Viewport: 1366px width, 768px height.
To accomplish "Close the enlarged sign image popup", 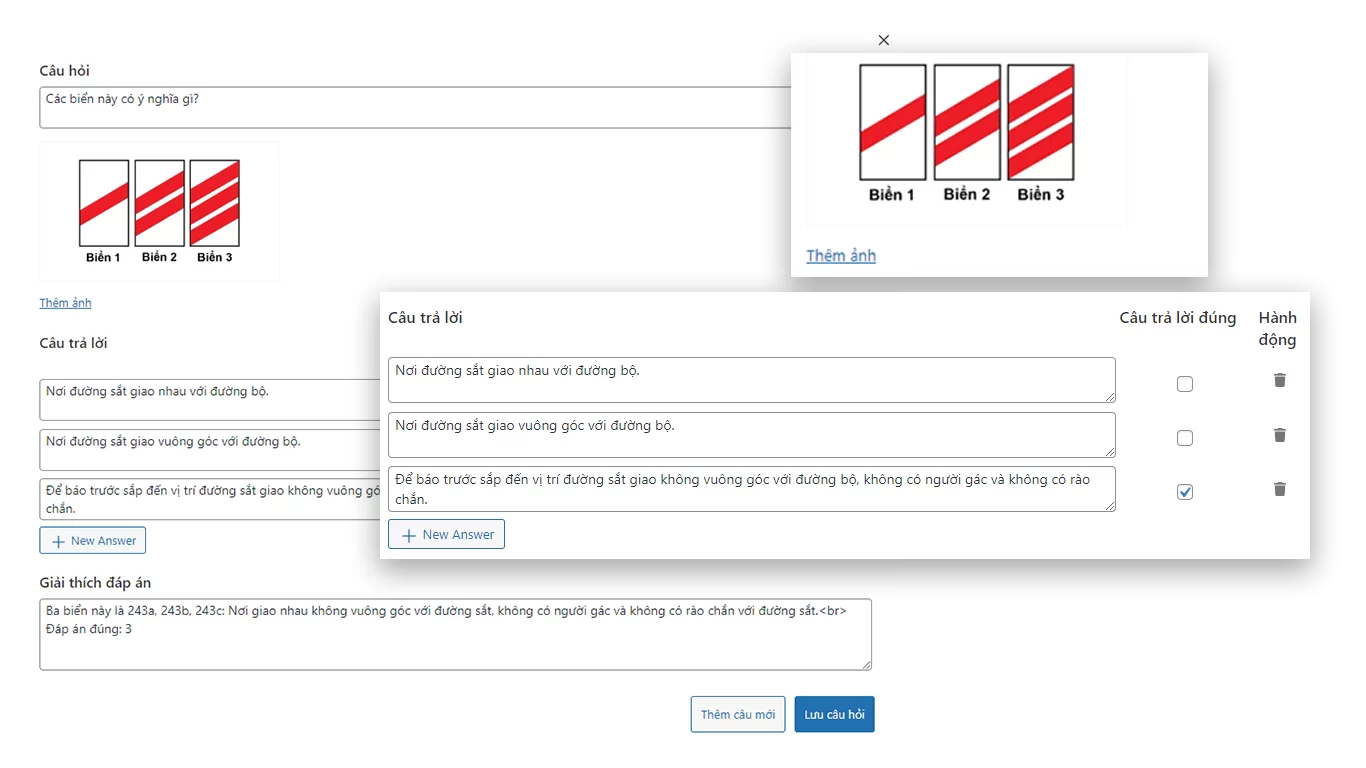I will [883, 40].
